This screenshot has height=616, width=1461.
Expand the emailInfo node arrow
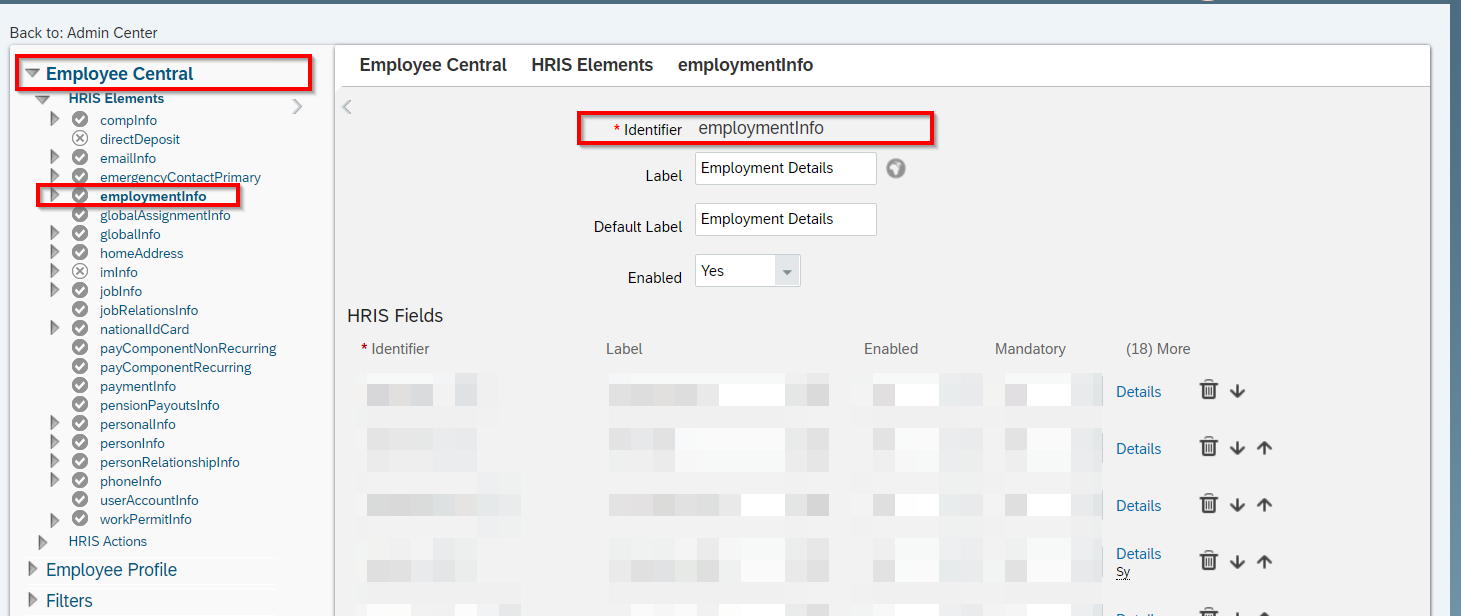click(55, 158)
